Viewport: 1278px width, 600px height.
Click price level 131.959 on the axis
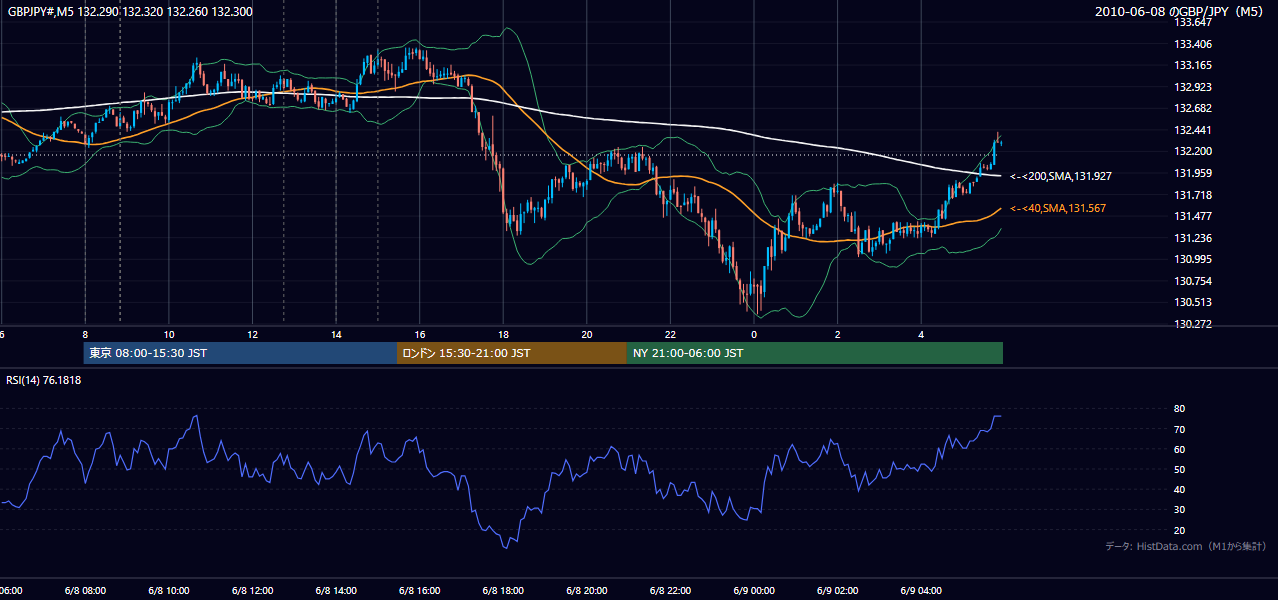tap(1193, 173)
